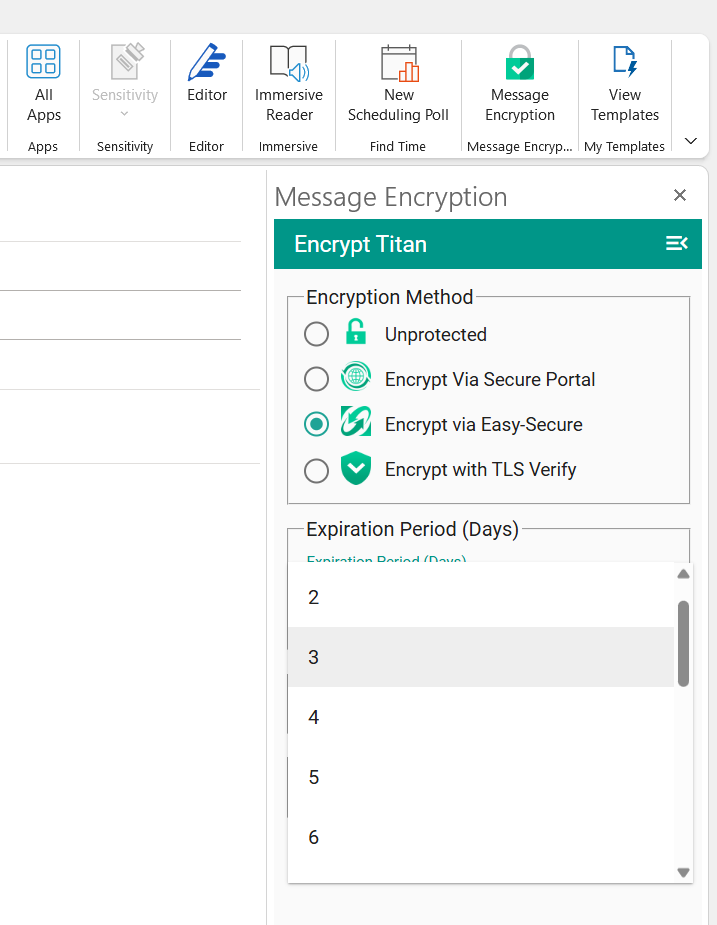This screenshot has width=717, height=925.
Task: Click the Encrypt via Easy-Secure label
Action: point(483,425)
